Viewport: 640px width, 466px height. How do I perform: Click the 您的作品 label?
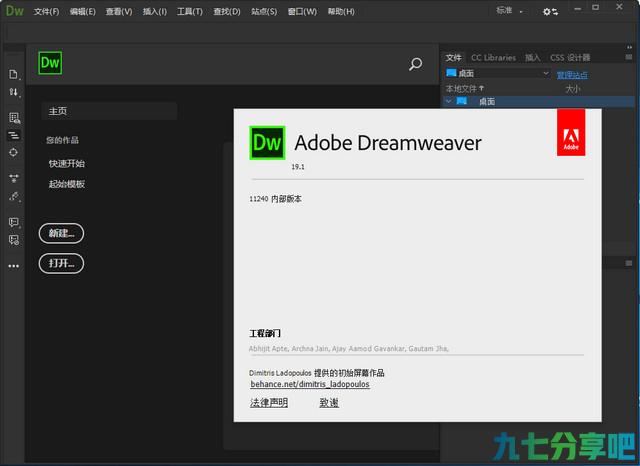click(62, 140)
